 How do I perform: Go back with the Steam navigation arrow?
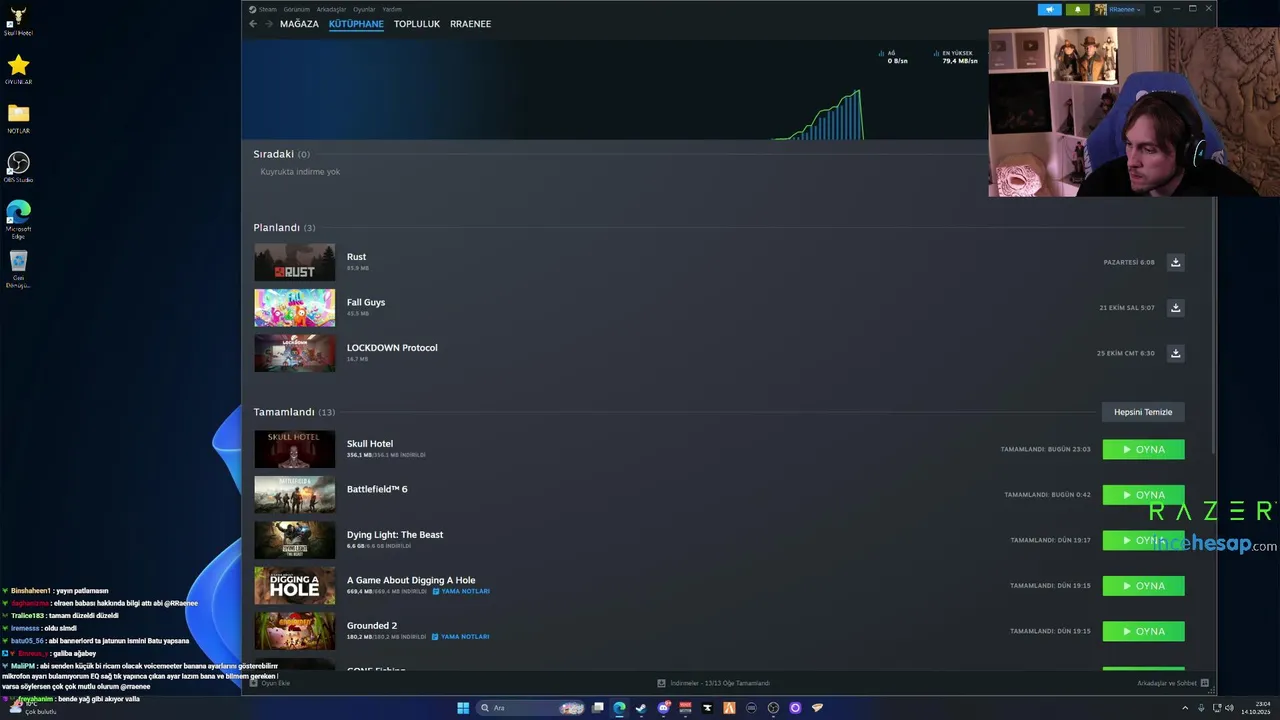click(x=253, y=24)
